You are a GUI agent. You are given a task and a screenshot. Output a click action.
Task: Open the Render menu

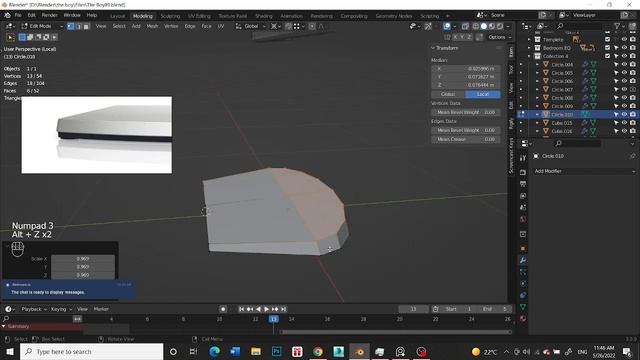coord(50,15)
